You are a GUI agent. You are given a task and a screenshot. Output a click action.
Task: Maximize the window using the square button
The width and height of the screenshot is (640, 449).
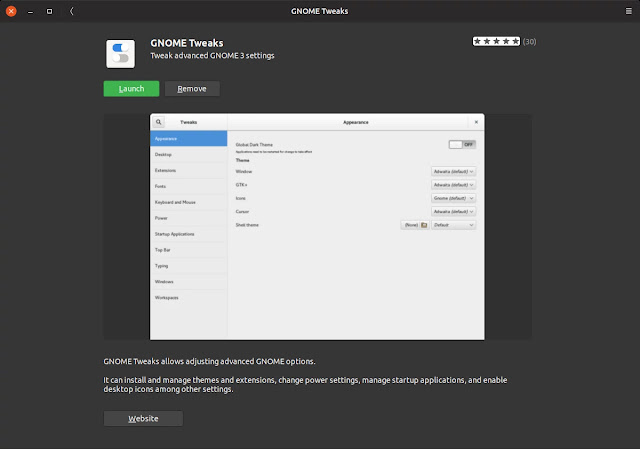49,11
